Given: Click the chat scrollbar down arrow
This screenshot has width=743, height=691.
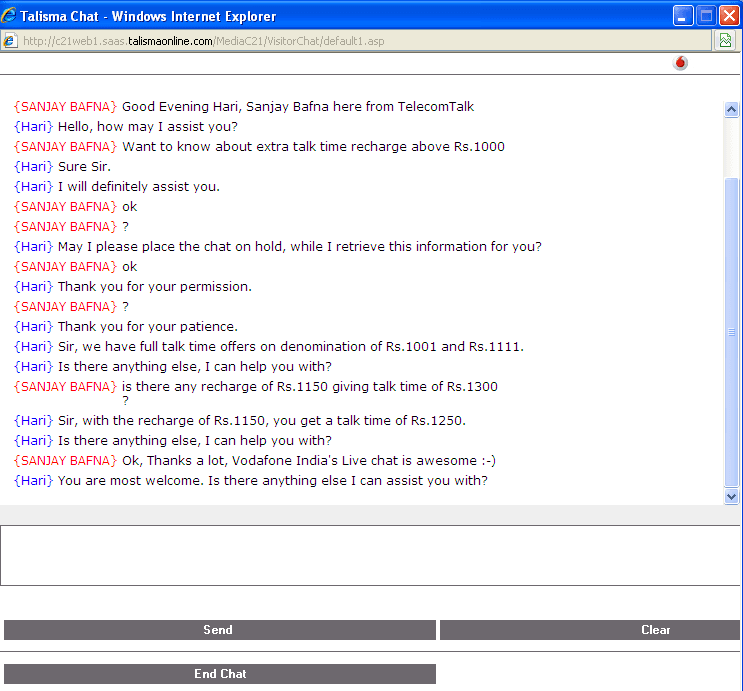Looking at the screenshot, I should point(731,497).
